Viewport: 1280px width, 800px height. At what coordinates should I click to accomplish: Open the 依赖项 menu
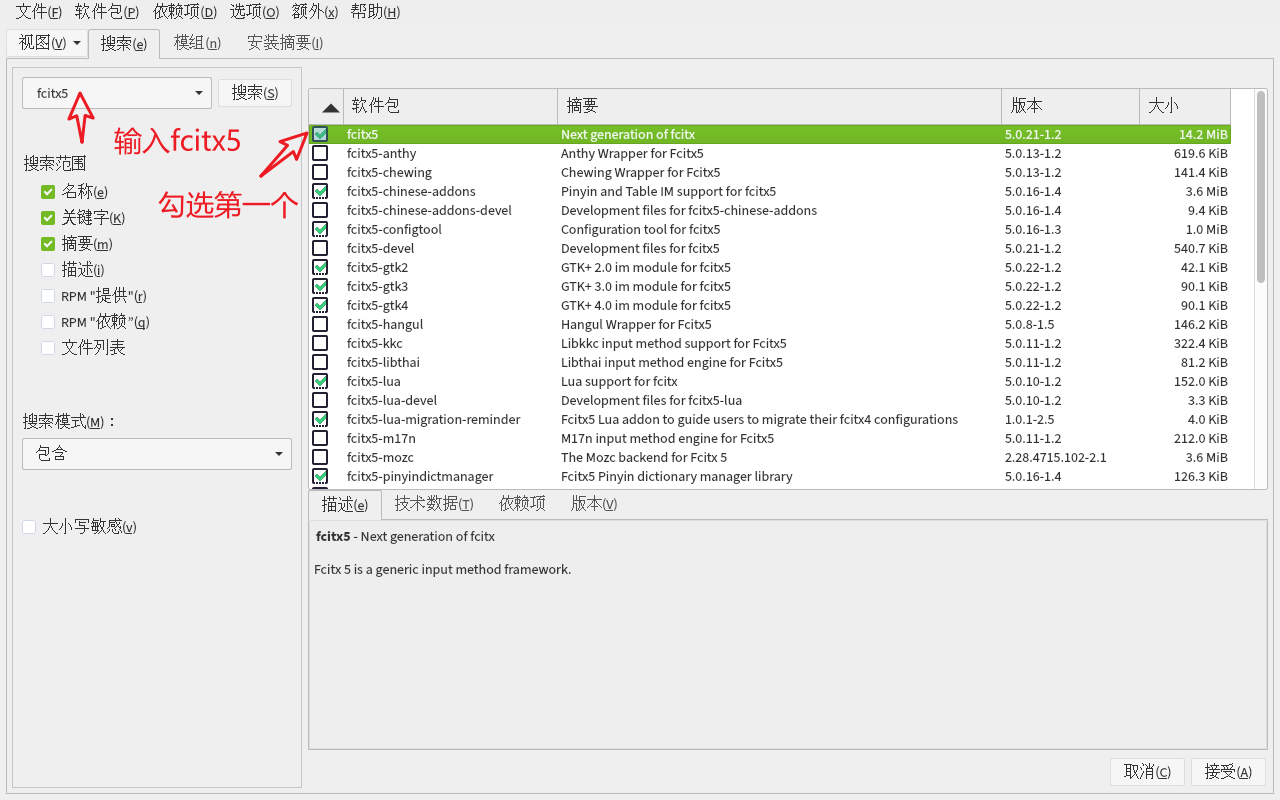(185, 12)
